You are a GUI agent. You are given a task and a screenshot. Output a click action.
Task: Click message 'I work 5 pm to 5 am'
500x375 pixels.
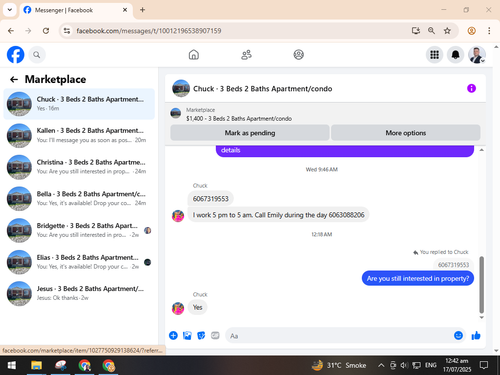(278, 215)
